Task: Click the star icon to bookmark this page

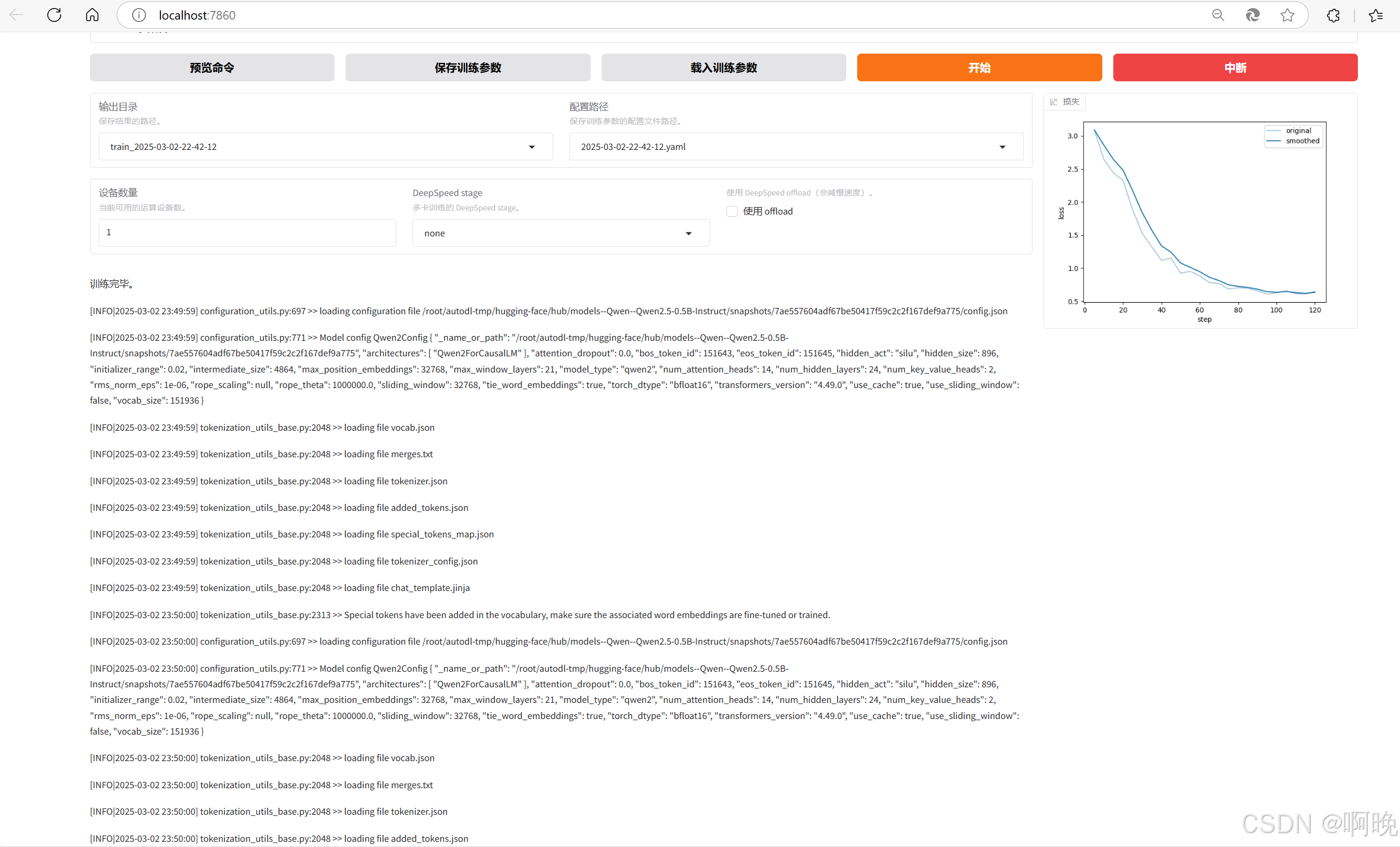Action: [x=1287, y=15]
